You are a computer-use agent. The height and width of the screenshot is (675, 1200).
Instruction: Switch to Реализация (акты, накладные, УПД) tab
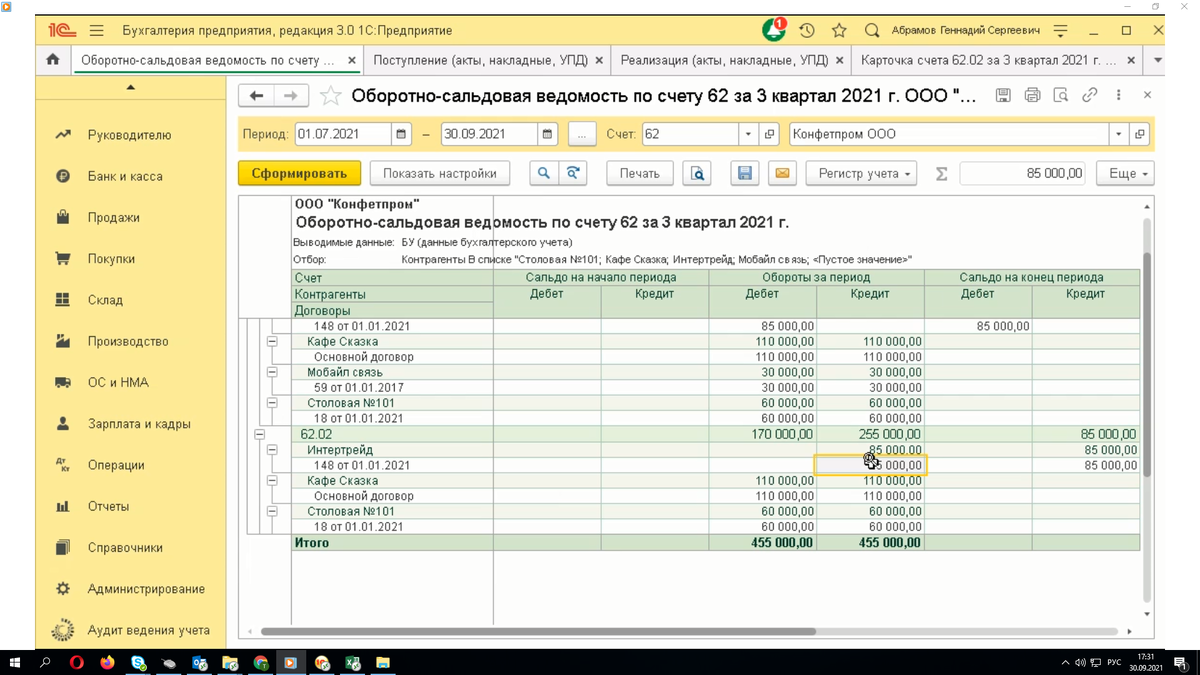tap(725, 60)
